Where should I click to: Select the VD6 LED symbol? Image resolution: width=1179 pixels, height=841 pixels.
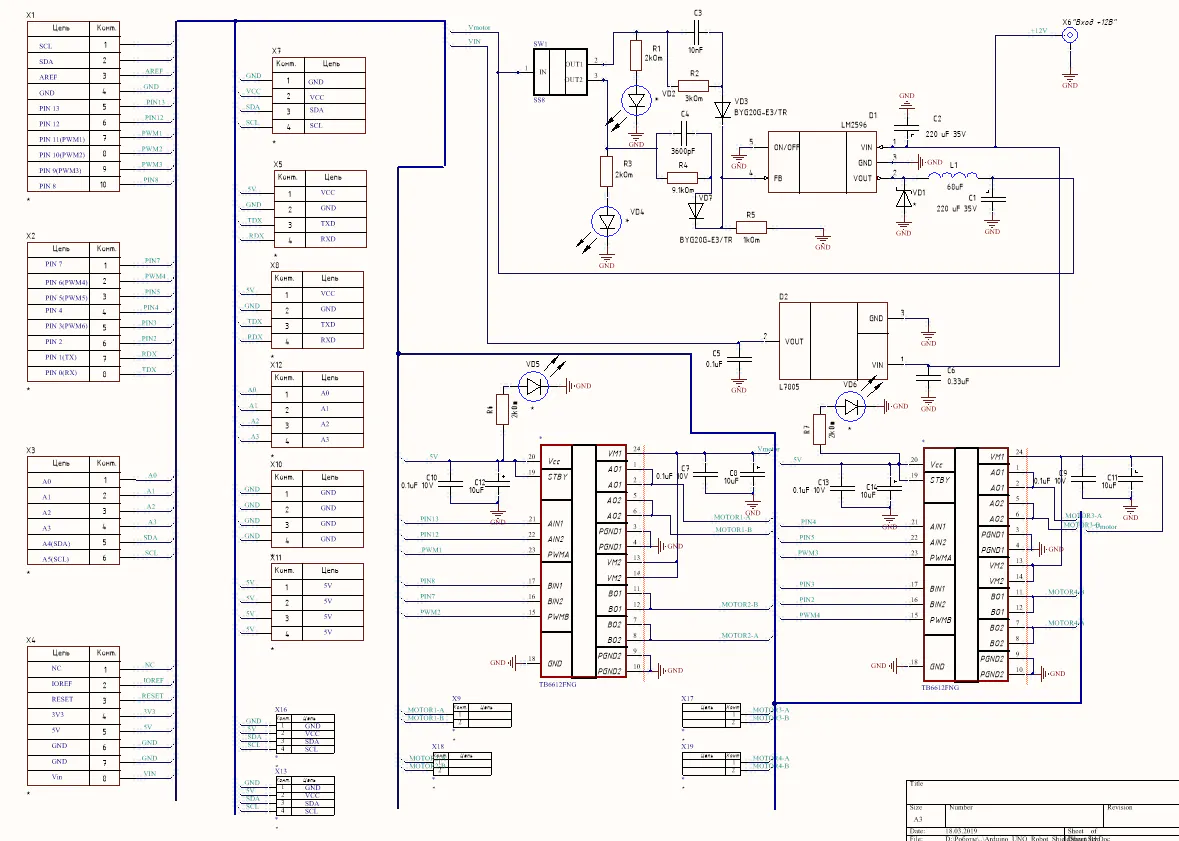(850, 407)
